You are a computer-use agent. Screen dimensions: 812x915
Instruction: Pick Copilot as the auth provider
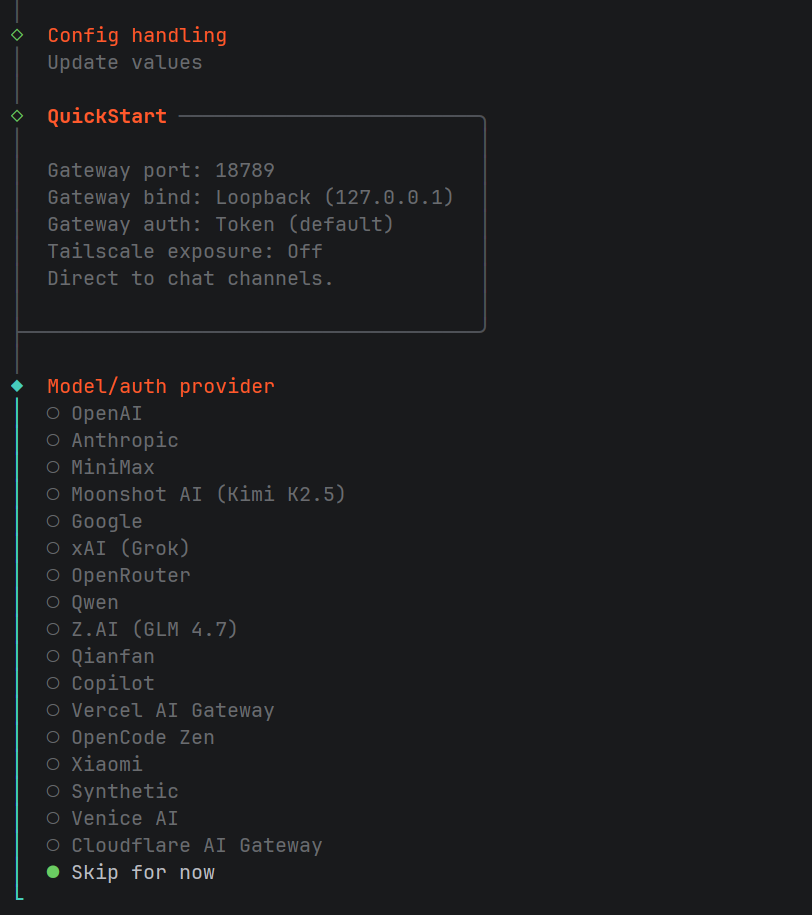[x=100, y=683]
